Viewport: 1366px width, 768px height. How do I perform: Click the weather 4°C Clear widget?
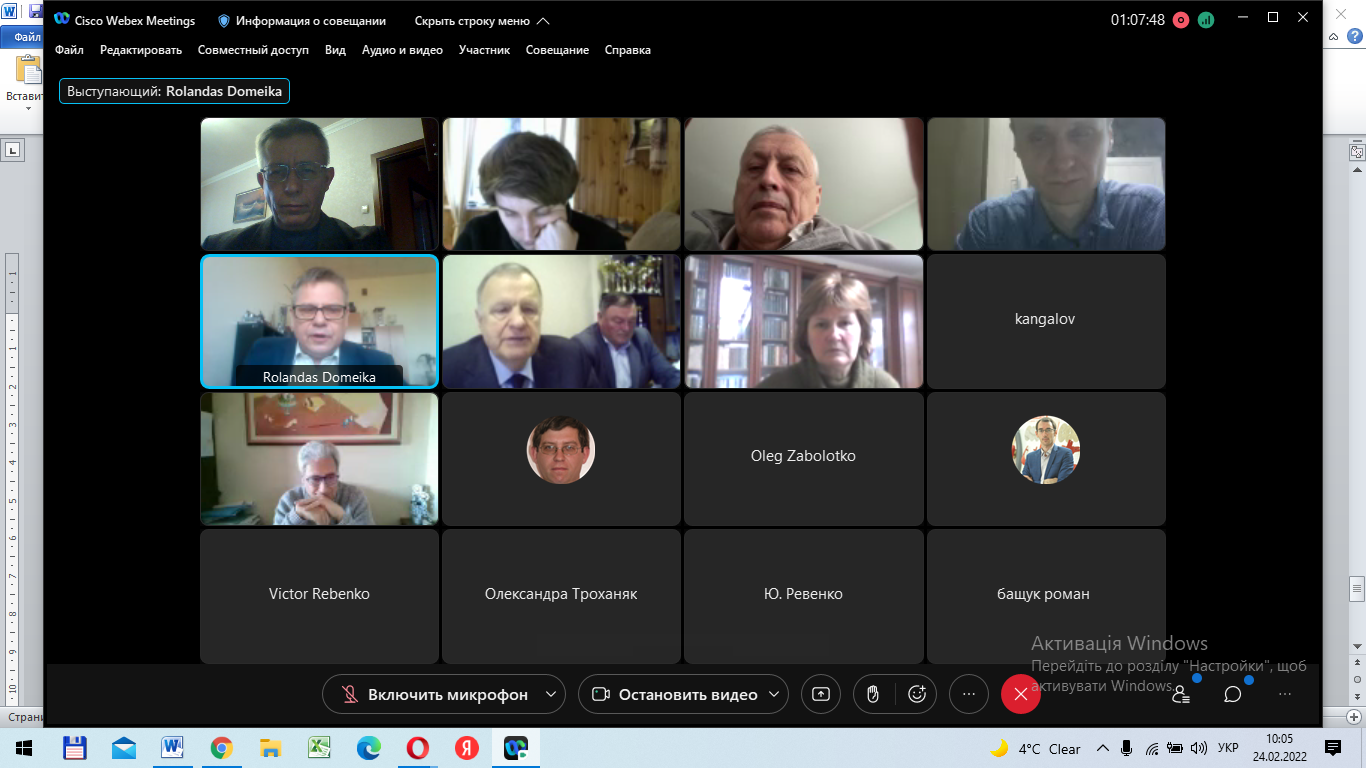1036,748
